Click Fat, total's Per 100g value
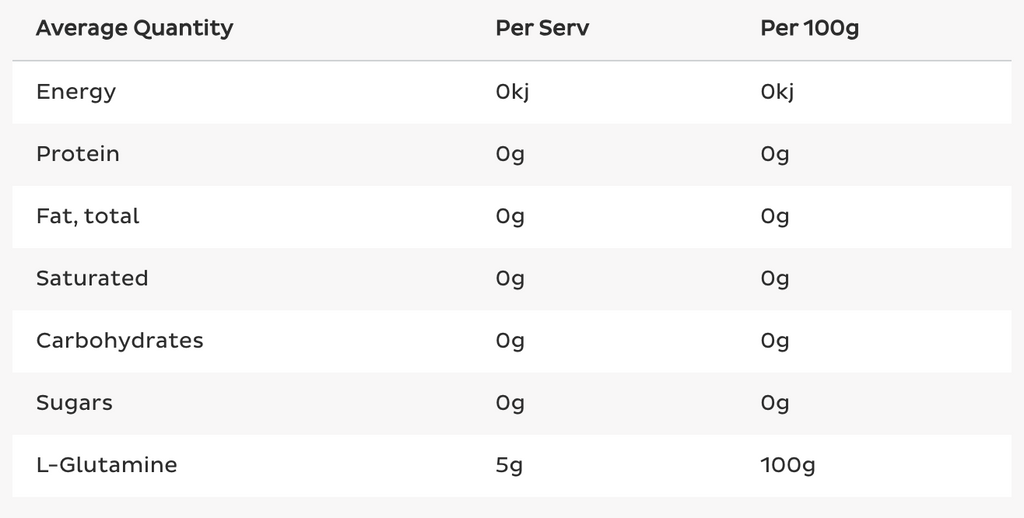The width and height of the screenshot is (1024, 518). 775,216
